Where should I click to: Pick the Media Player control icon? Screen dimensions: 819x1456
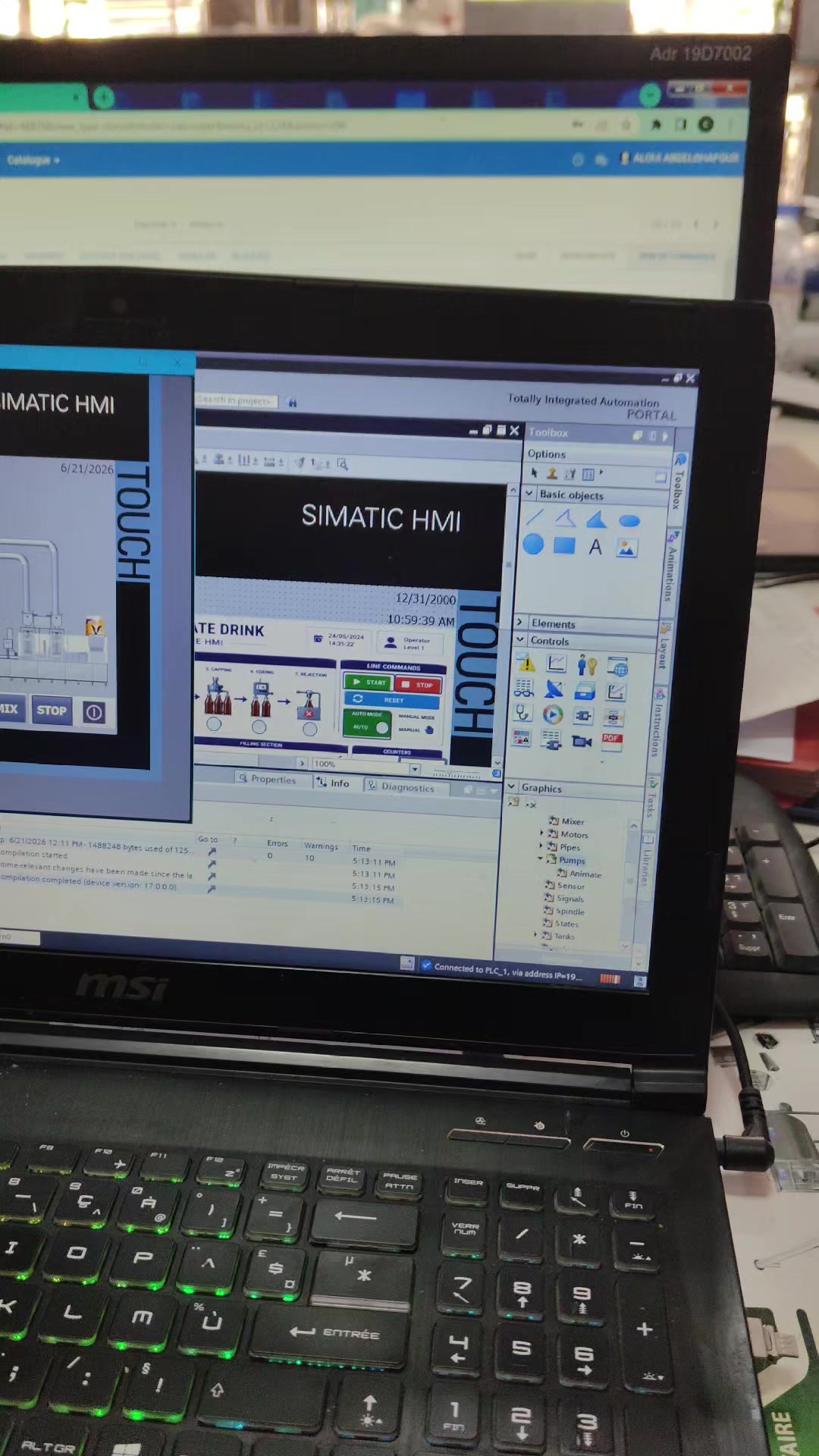coord(553,714)
